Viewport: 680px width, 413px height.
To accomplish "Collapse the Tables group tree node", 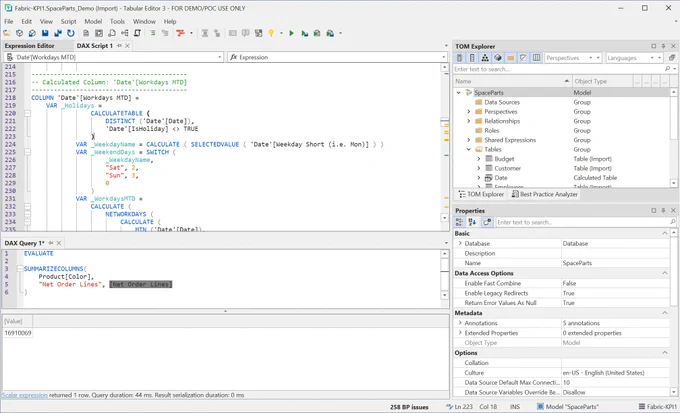I will coord(469,149).
